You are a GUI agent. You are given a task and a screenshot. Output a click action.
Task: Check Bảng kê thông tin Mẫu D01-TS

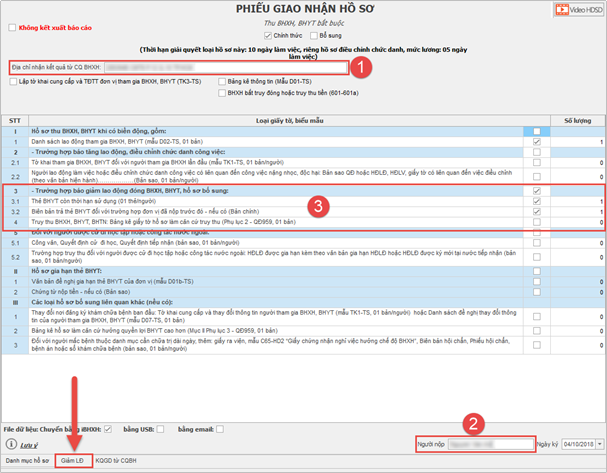222,81
